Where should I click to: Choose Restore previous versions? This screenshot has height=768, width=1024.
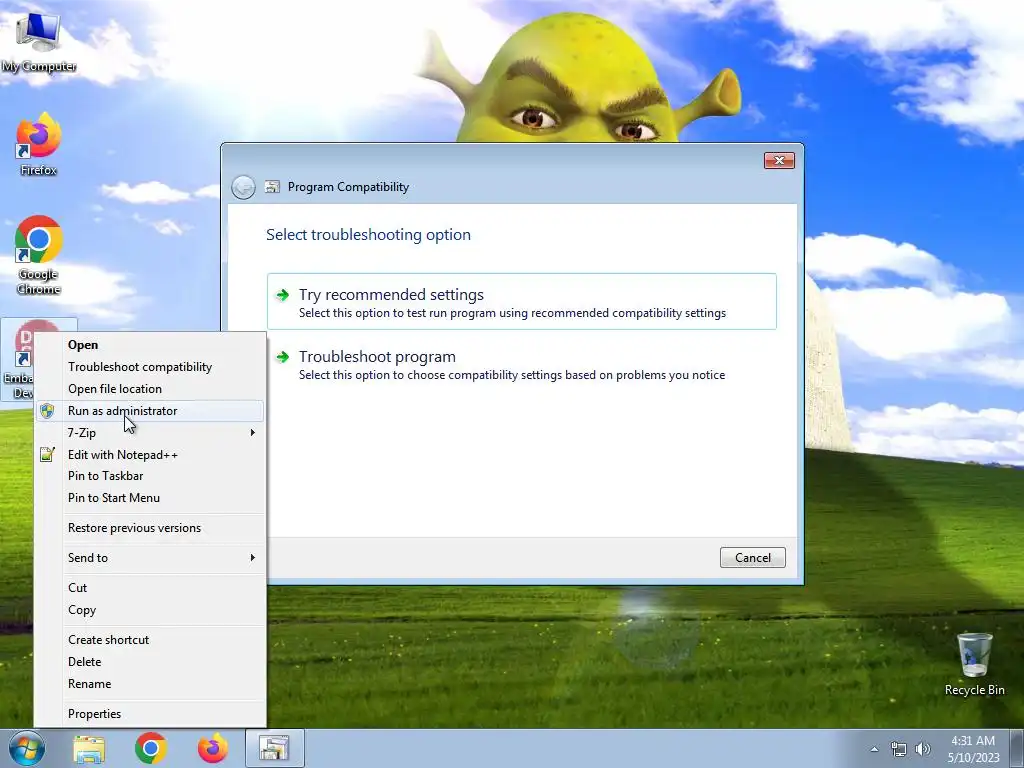(x=150, y=528)
